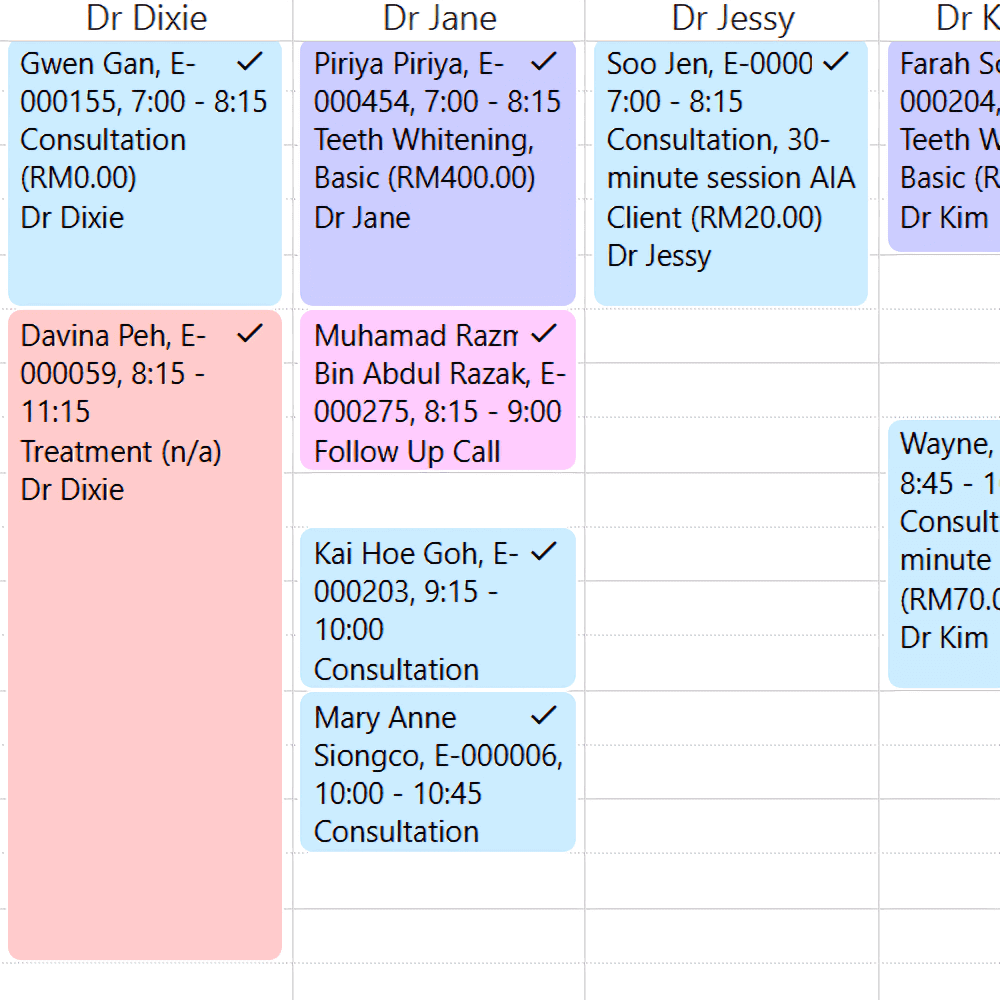Click checkmark icon on Gwen Gan appointment
This screenshot has height=1000, width=1000.
click(249, 63)
